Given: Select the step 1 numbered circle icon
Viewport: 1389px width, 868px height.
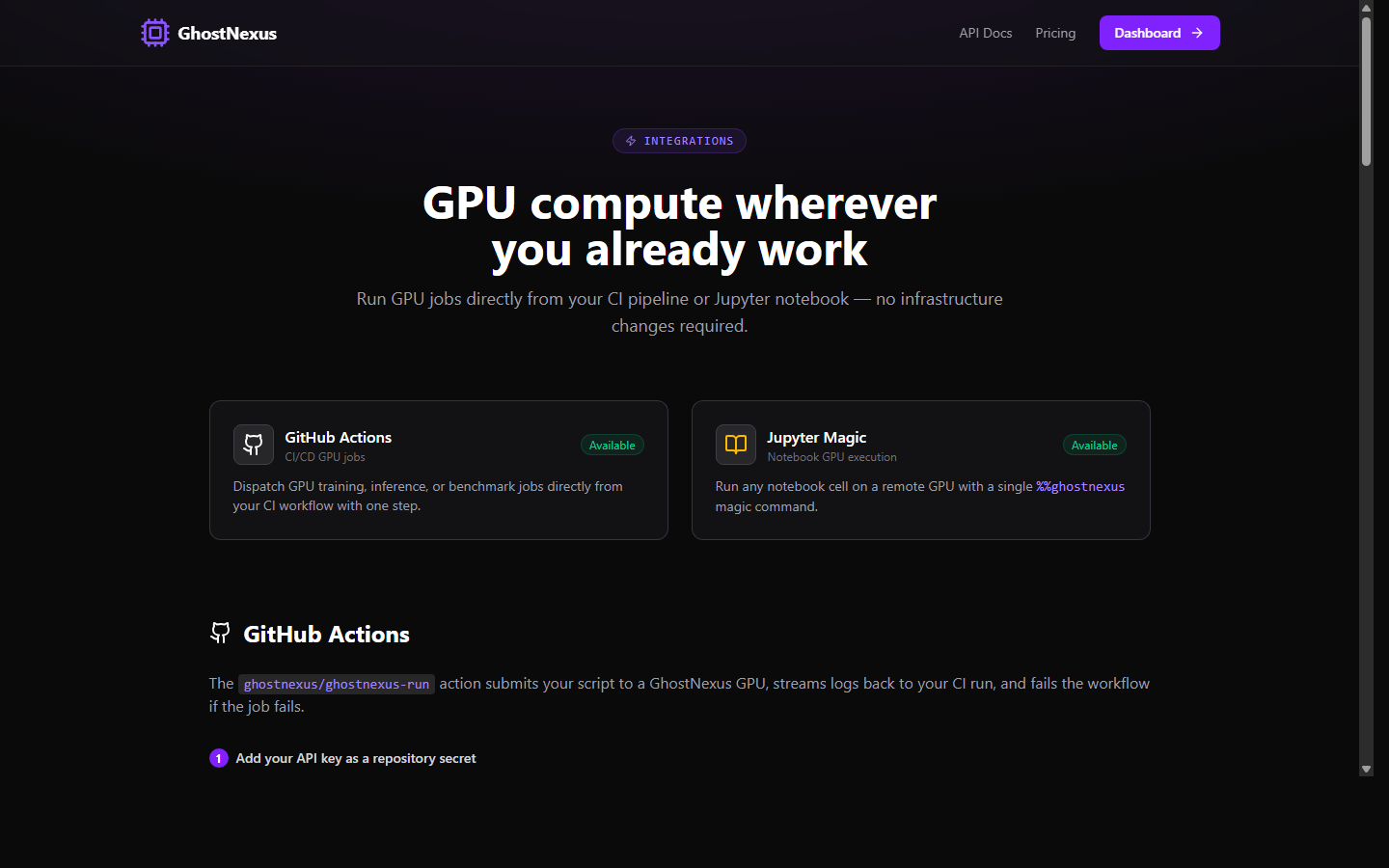Looking at the screenshot, I should coord(219,758).
